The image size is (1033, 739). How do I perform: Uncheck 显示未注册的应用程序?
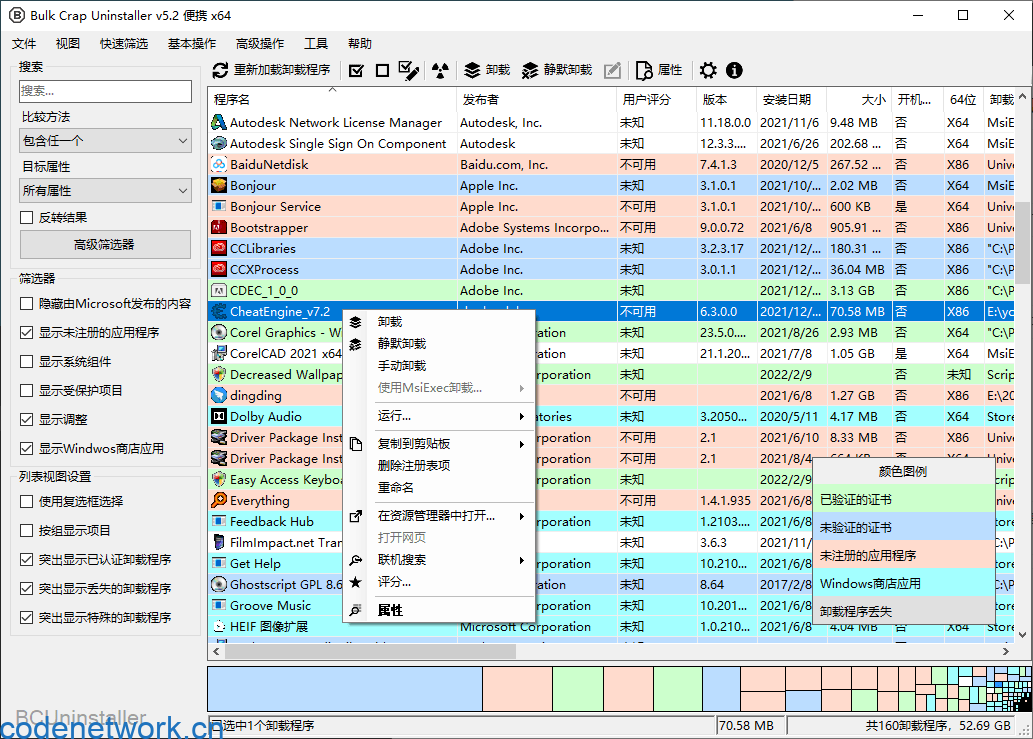27,333
